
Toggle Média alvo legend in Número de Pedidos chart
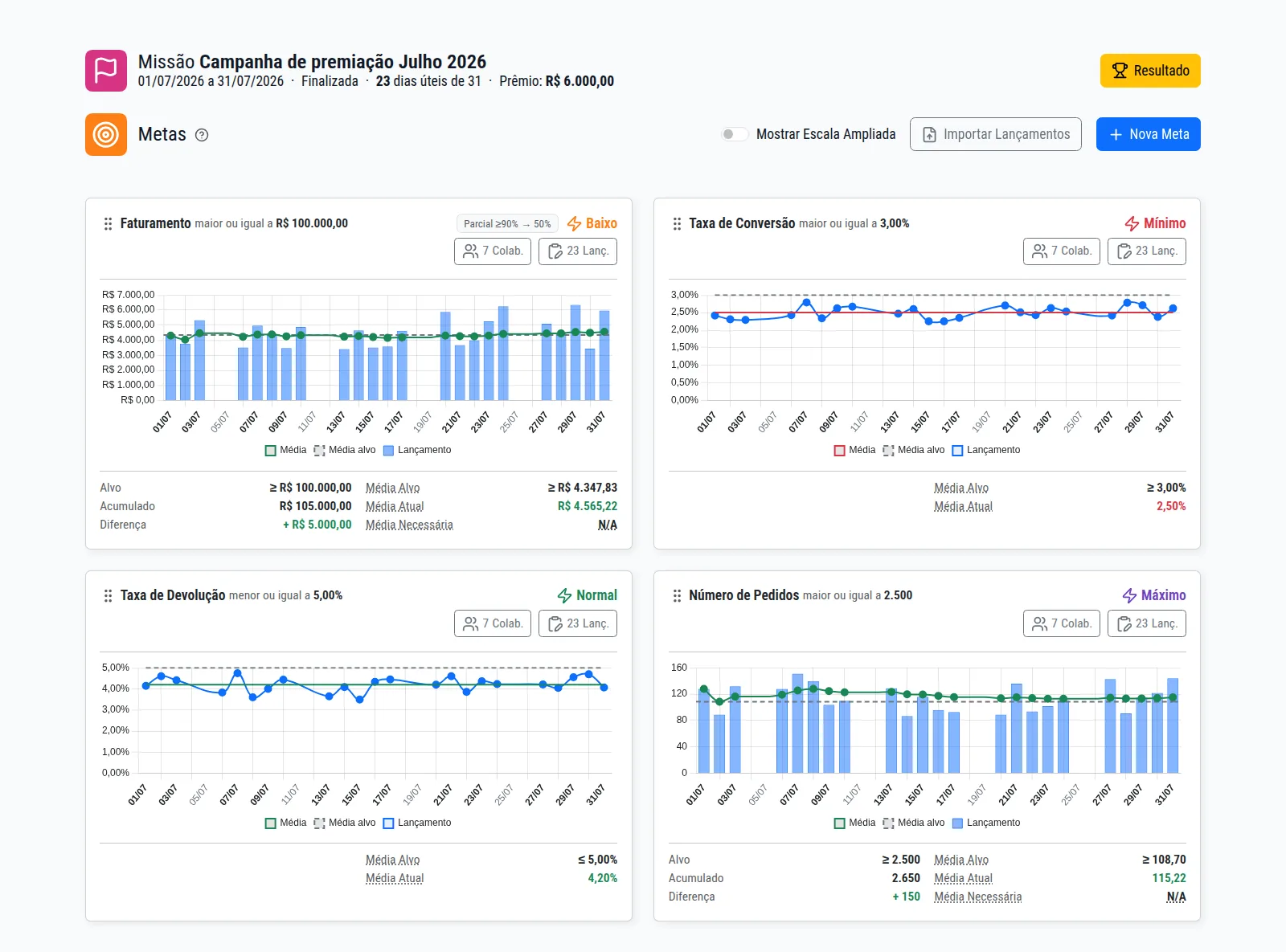pyautogui.click(x=914, y=823)
